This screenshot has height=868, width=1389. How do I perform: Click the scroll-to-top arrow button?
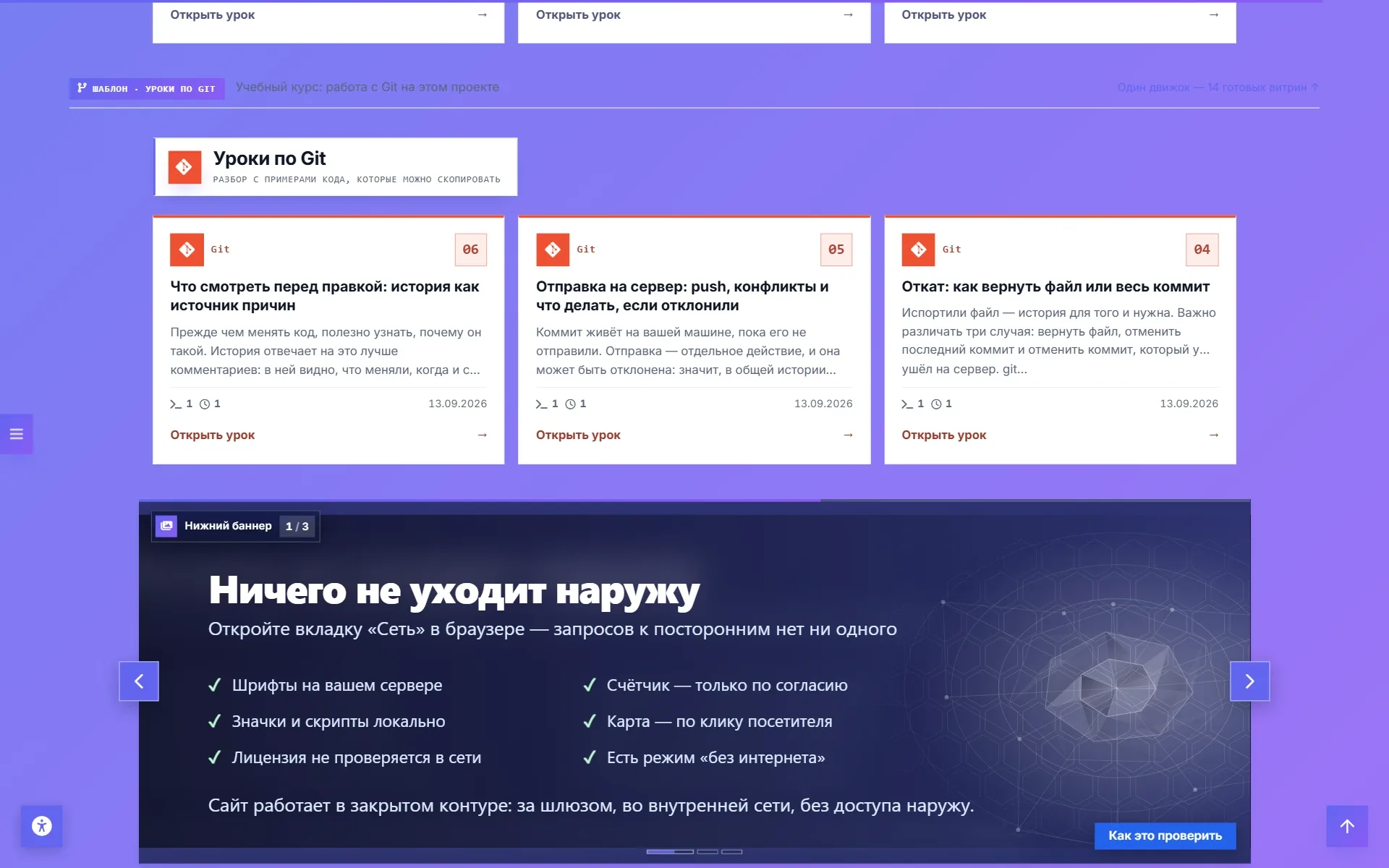coord(1347,826)
